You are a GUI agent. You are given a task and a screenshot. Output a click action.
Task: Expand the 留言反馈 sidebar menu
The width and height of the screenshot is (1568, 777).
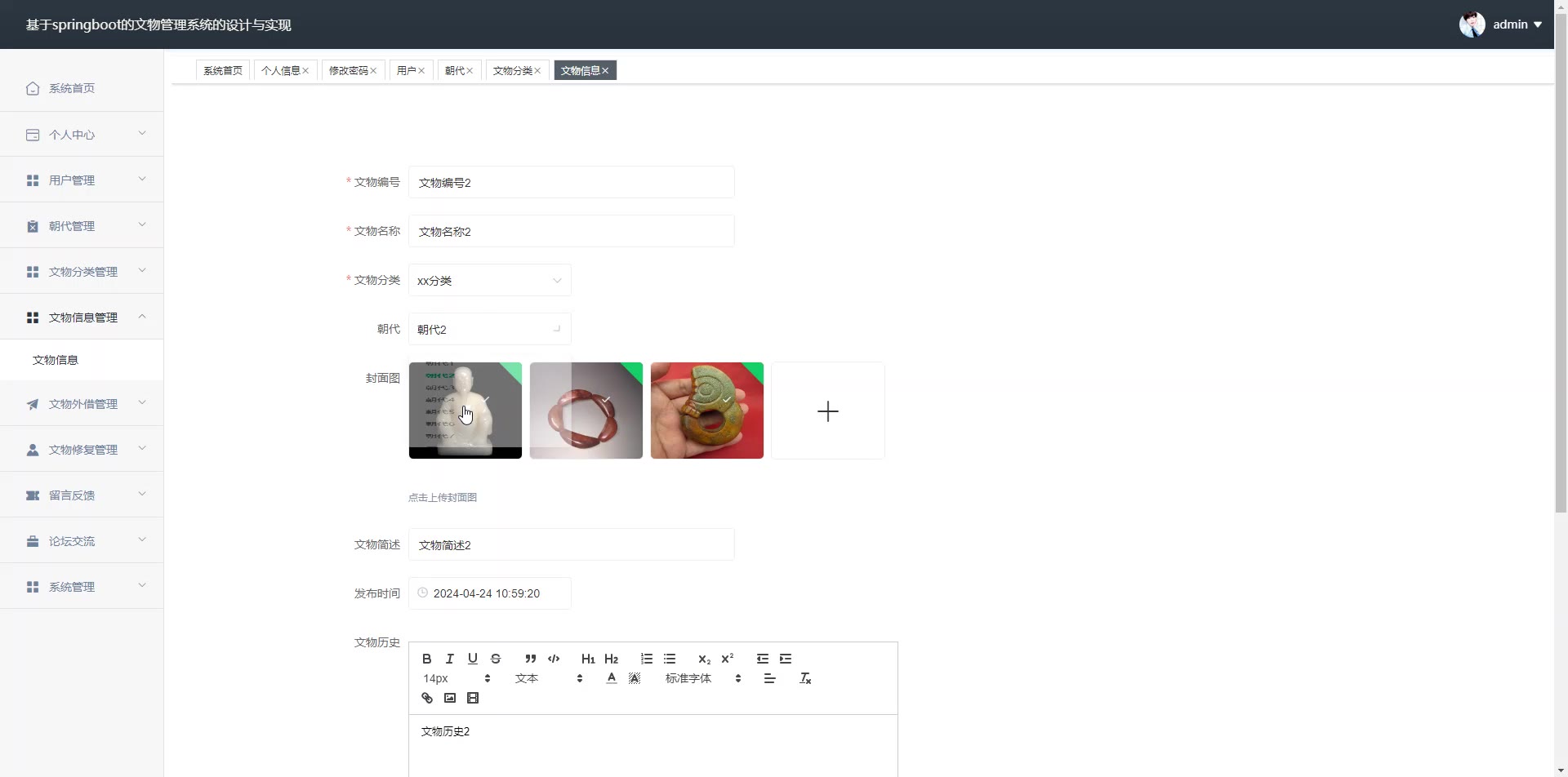tap(82, 495)
